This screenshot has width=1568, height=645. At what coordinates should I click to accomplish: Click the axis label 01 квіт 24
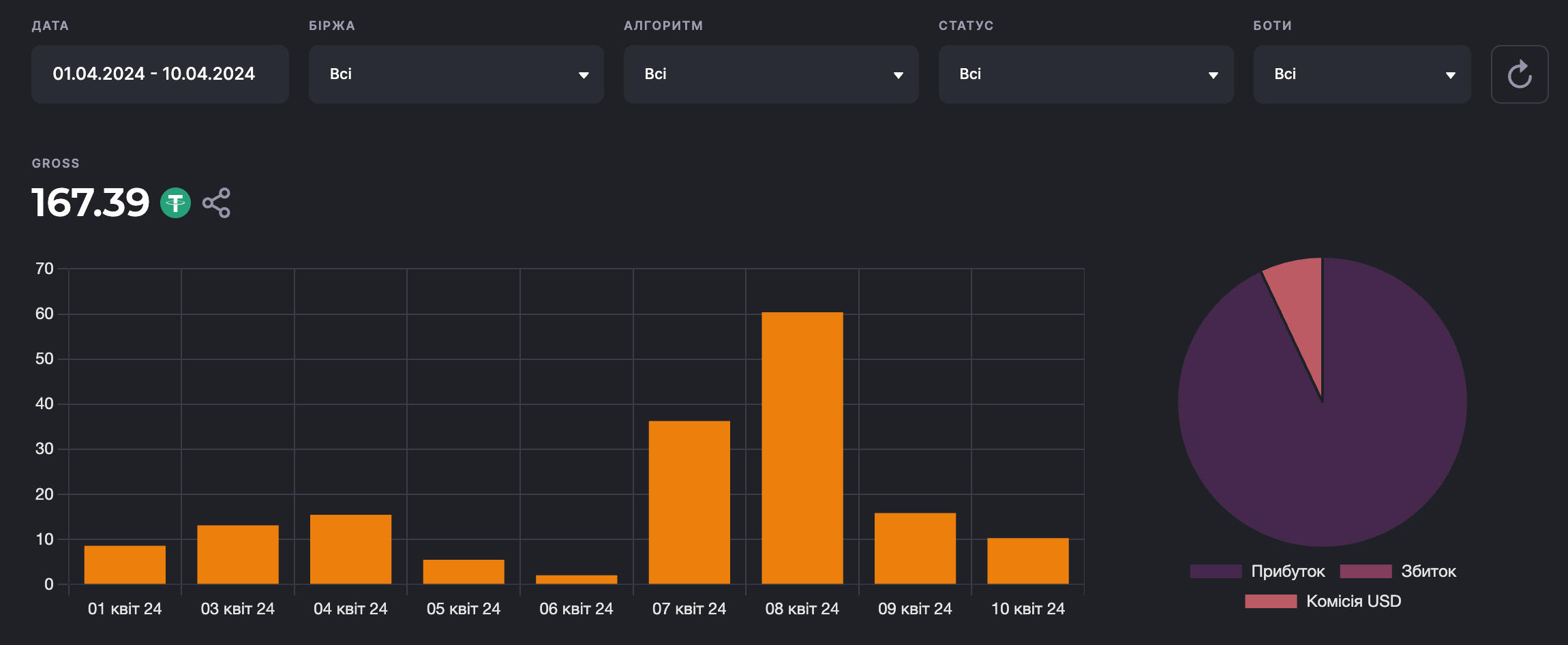tap(125, 609)
